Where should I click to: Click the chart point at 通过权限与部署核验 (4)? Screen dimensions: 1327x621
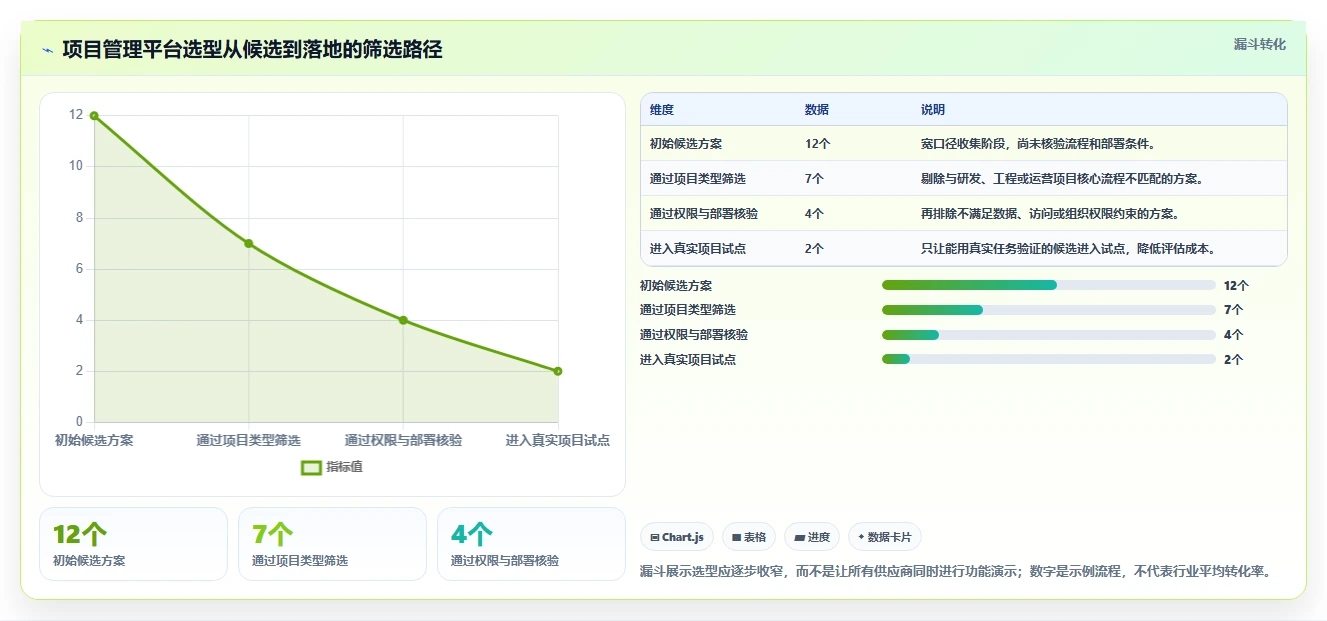point(403,320)
